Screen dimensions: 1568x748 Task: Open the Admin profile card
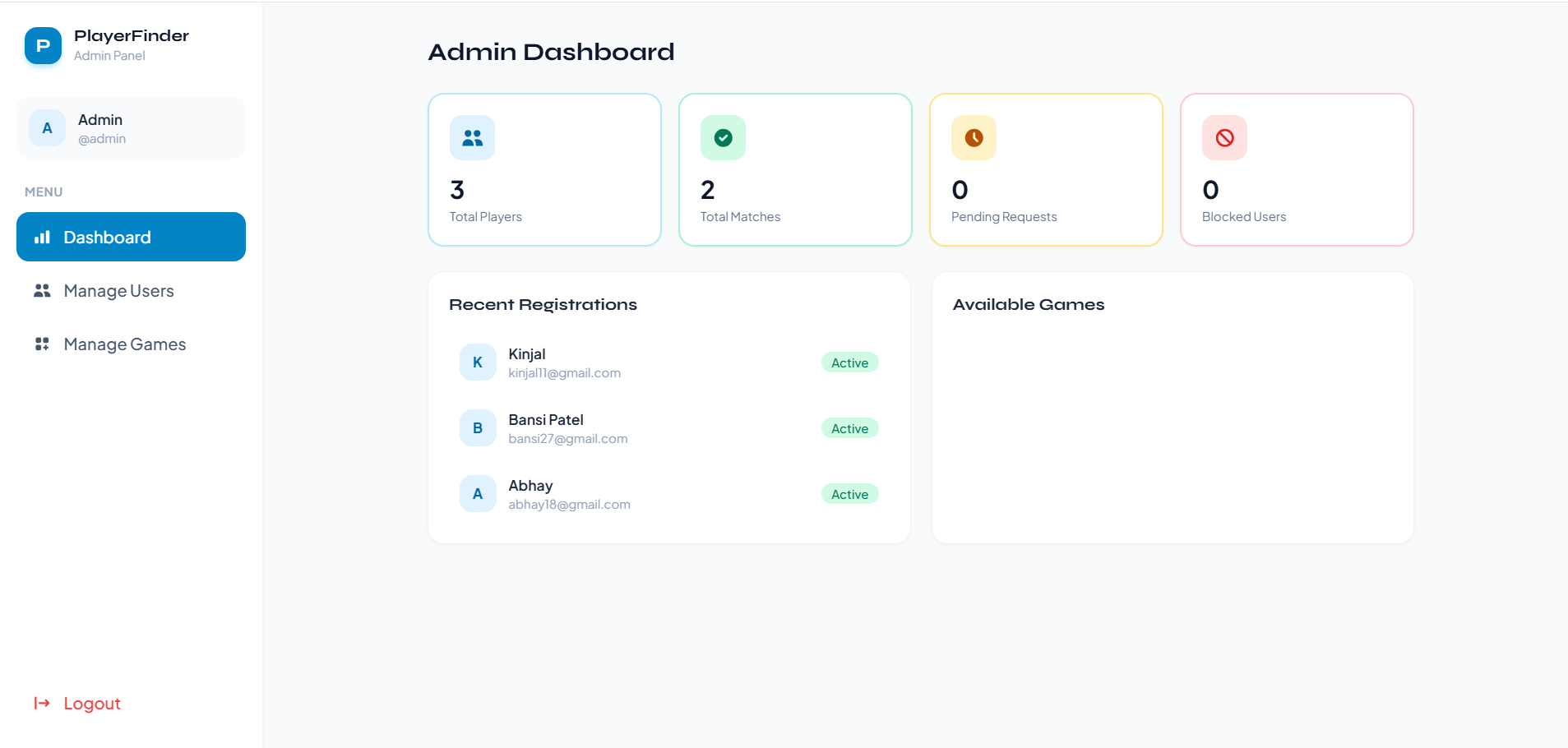point(131,128)
